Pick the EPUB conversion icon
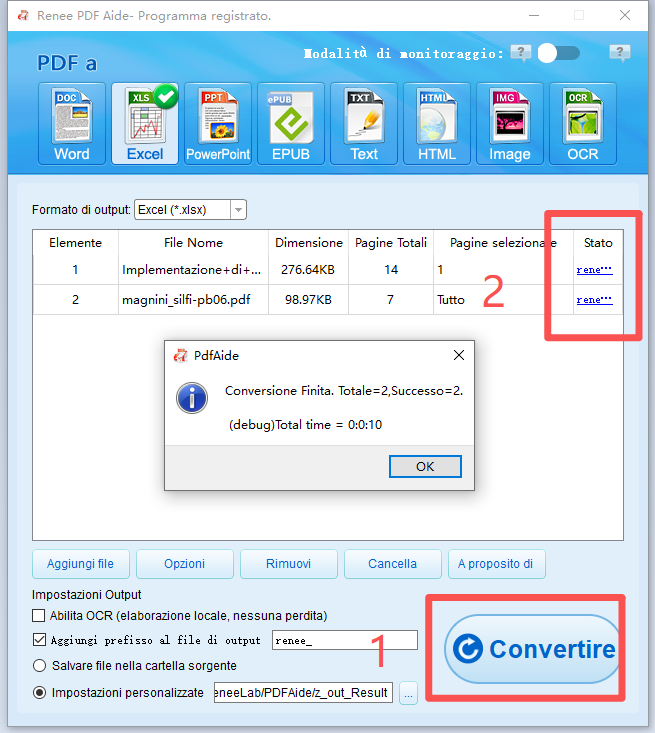 coord(291,123)
